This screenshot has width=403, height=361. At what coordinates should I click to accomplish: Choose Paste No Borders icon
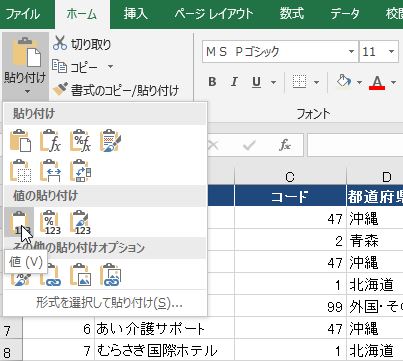pyautogui.click(x=20, y=171)
